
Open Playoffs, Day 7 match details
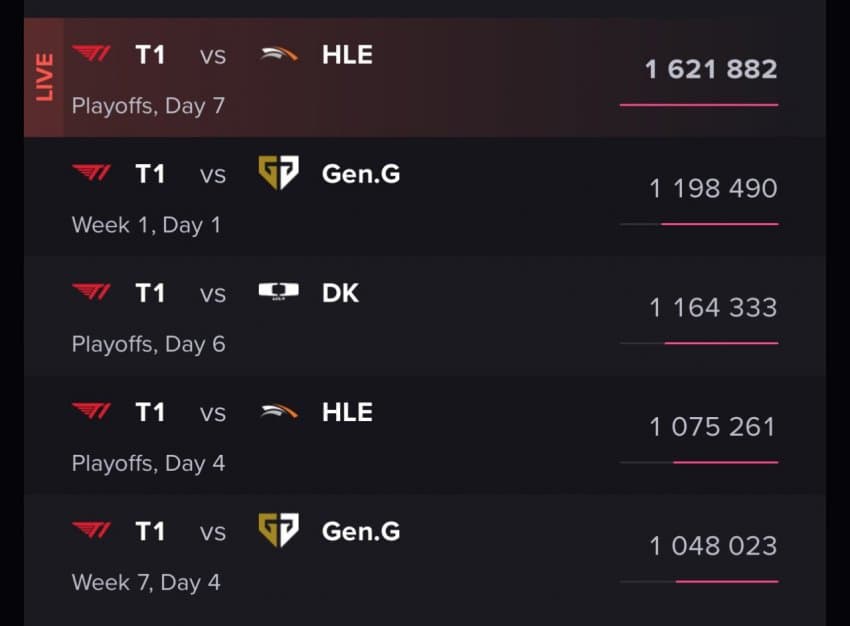pyautogui.click(x=148, y=106)
